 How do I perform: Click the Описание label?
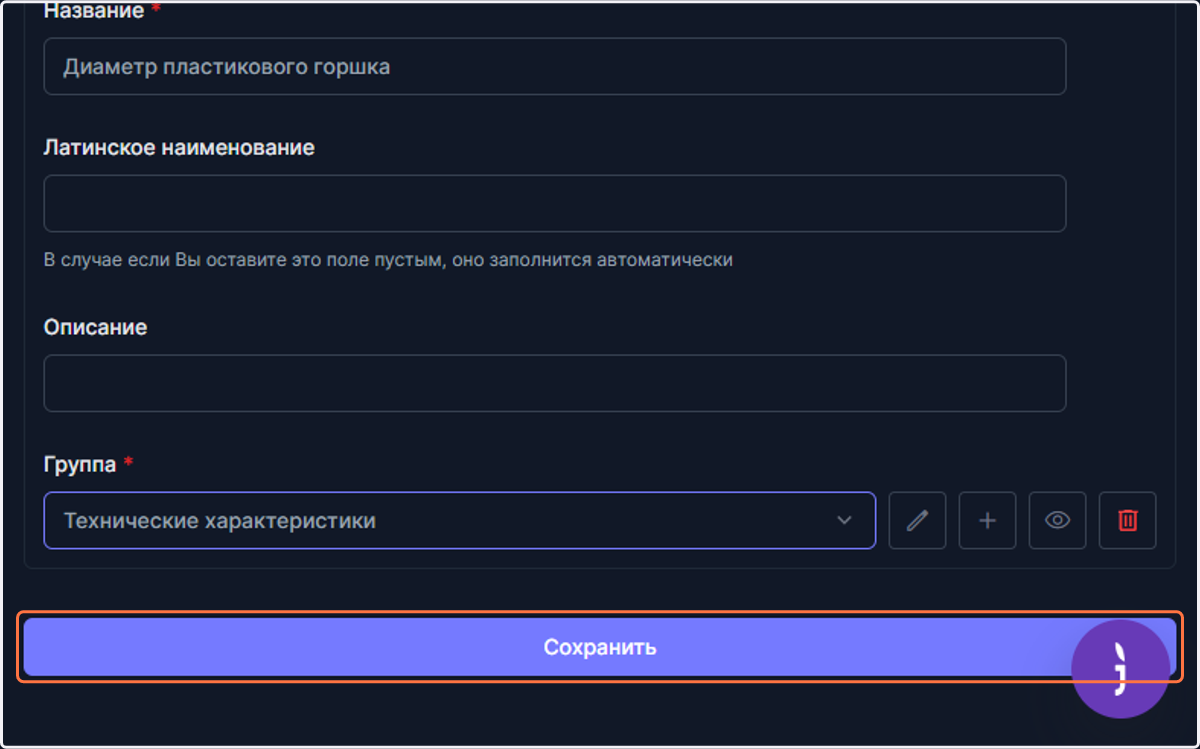95,327
